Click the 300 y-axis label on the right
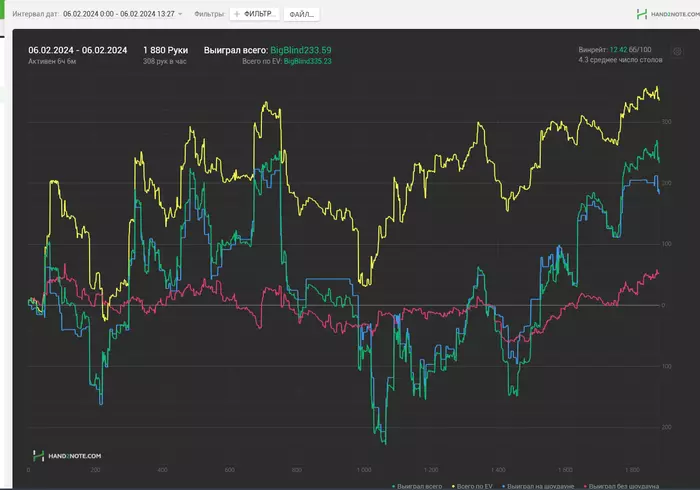 point(666,121)
